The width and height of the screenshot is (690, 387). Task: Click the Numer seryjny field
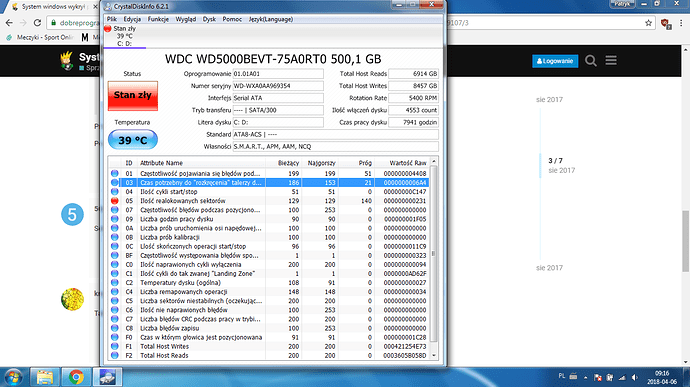click(278, 86)
